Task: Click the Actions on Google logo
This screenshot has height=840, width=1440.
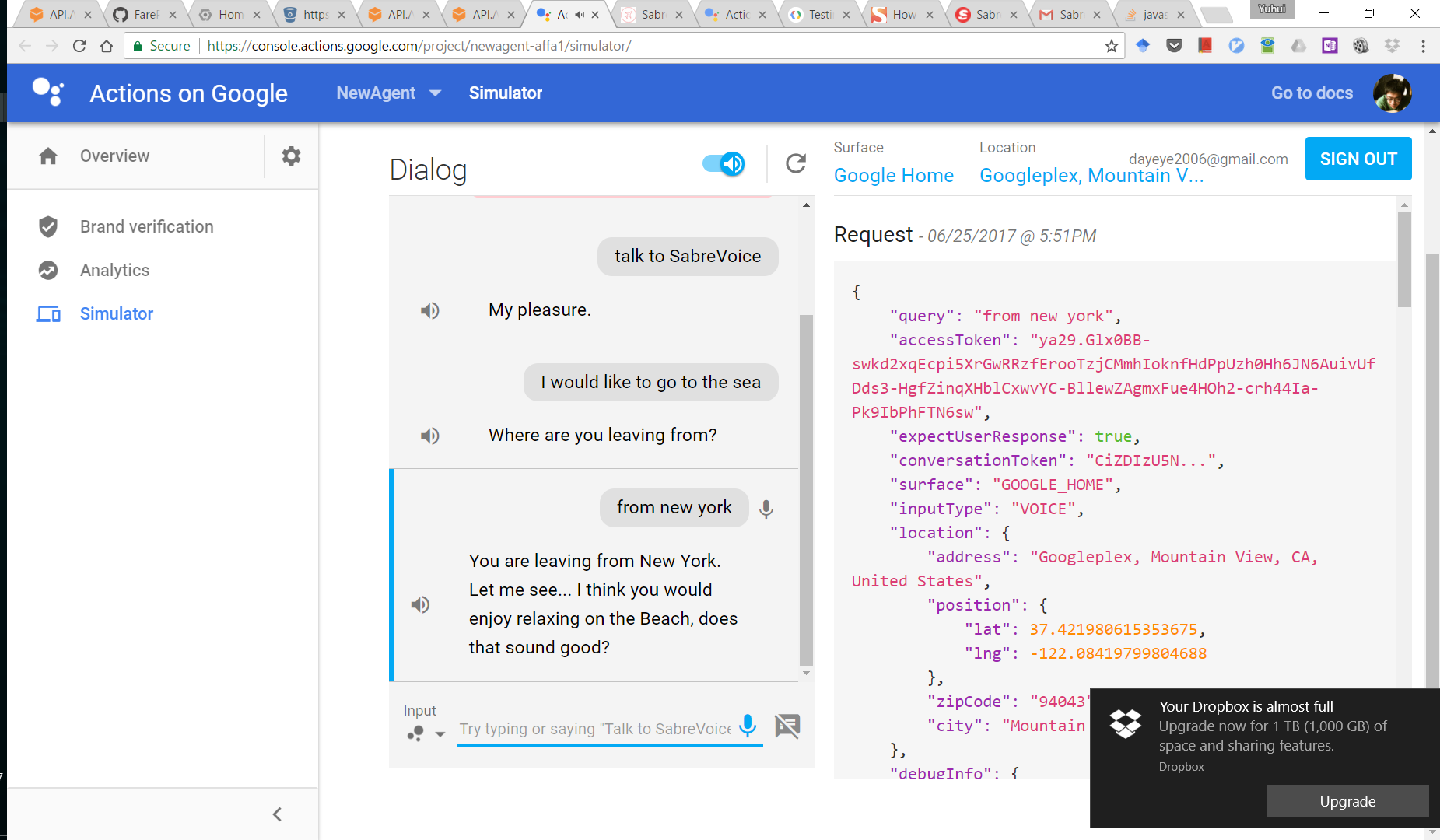Action: click(x=48, y=92)
